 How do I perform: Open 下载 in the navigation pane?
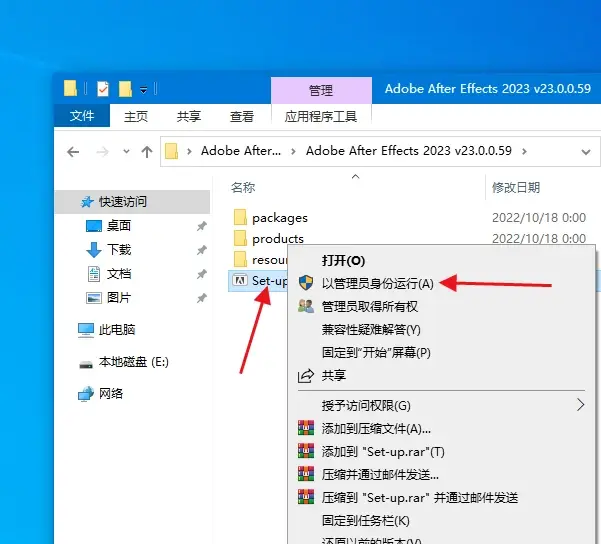118,250
